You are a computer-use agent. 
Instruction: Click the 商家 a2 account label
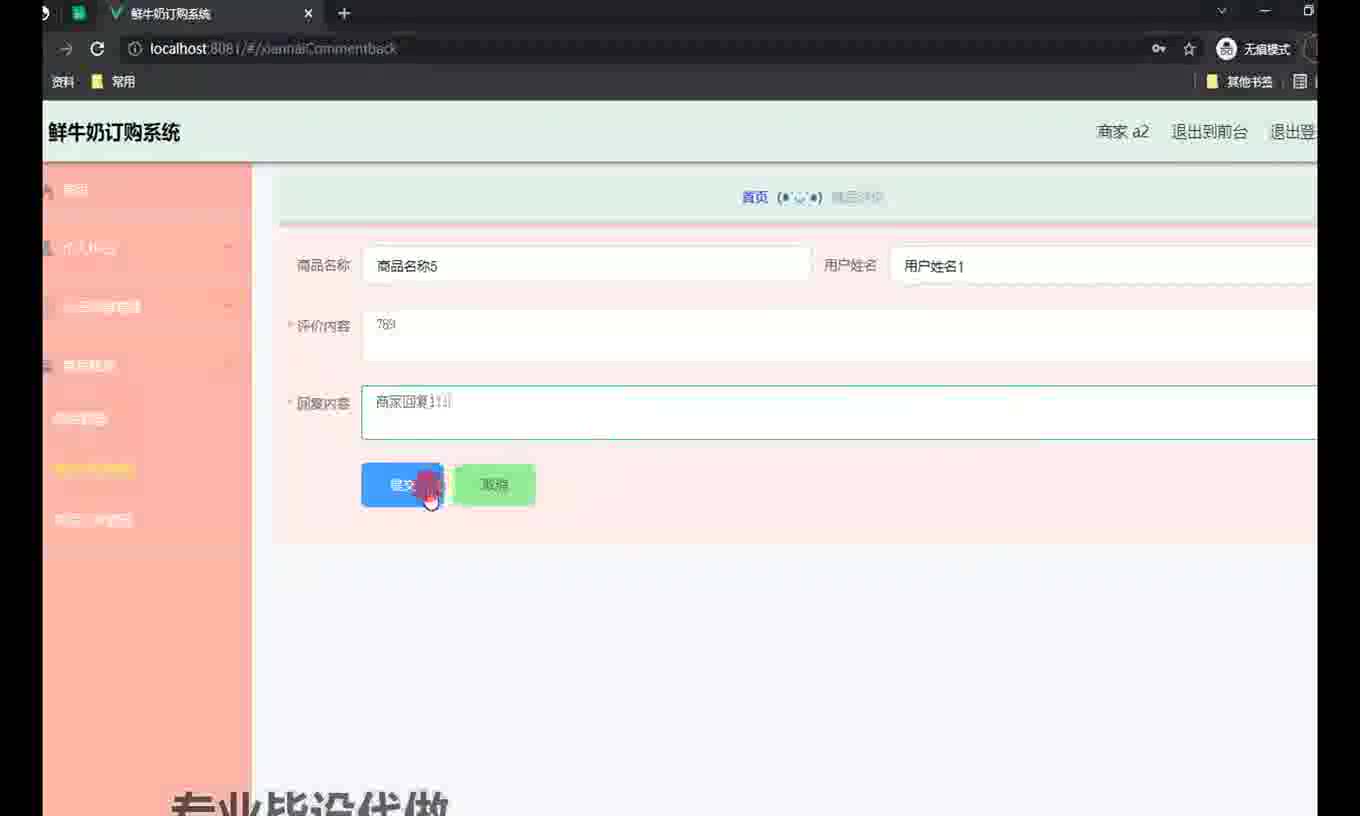[x=1123, y=132]
